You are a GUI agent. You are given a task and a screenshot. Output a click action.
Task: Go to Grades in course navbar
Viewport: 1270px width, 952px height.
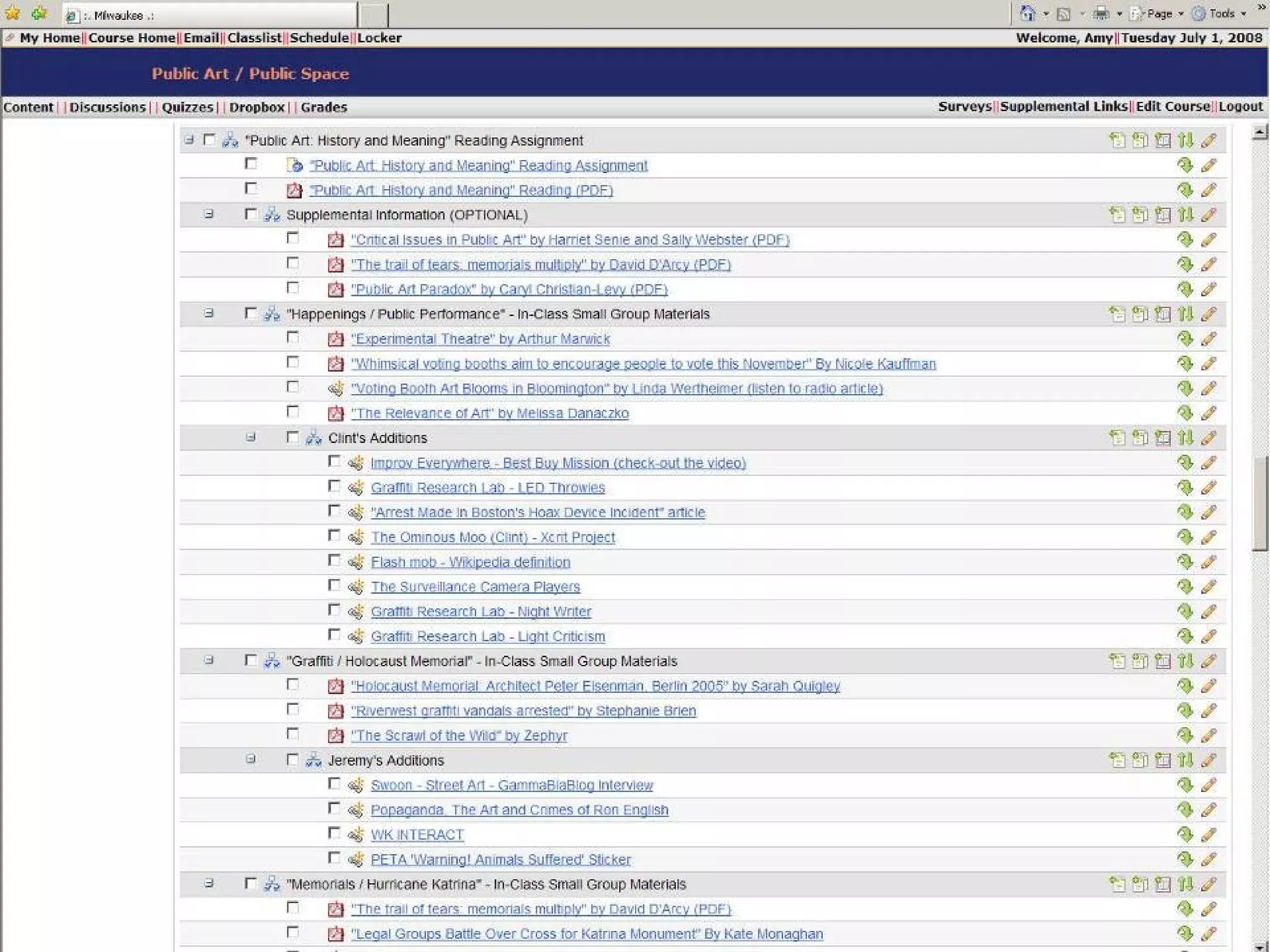324,107
